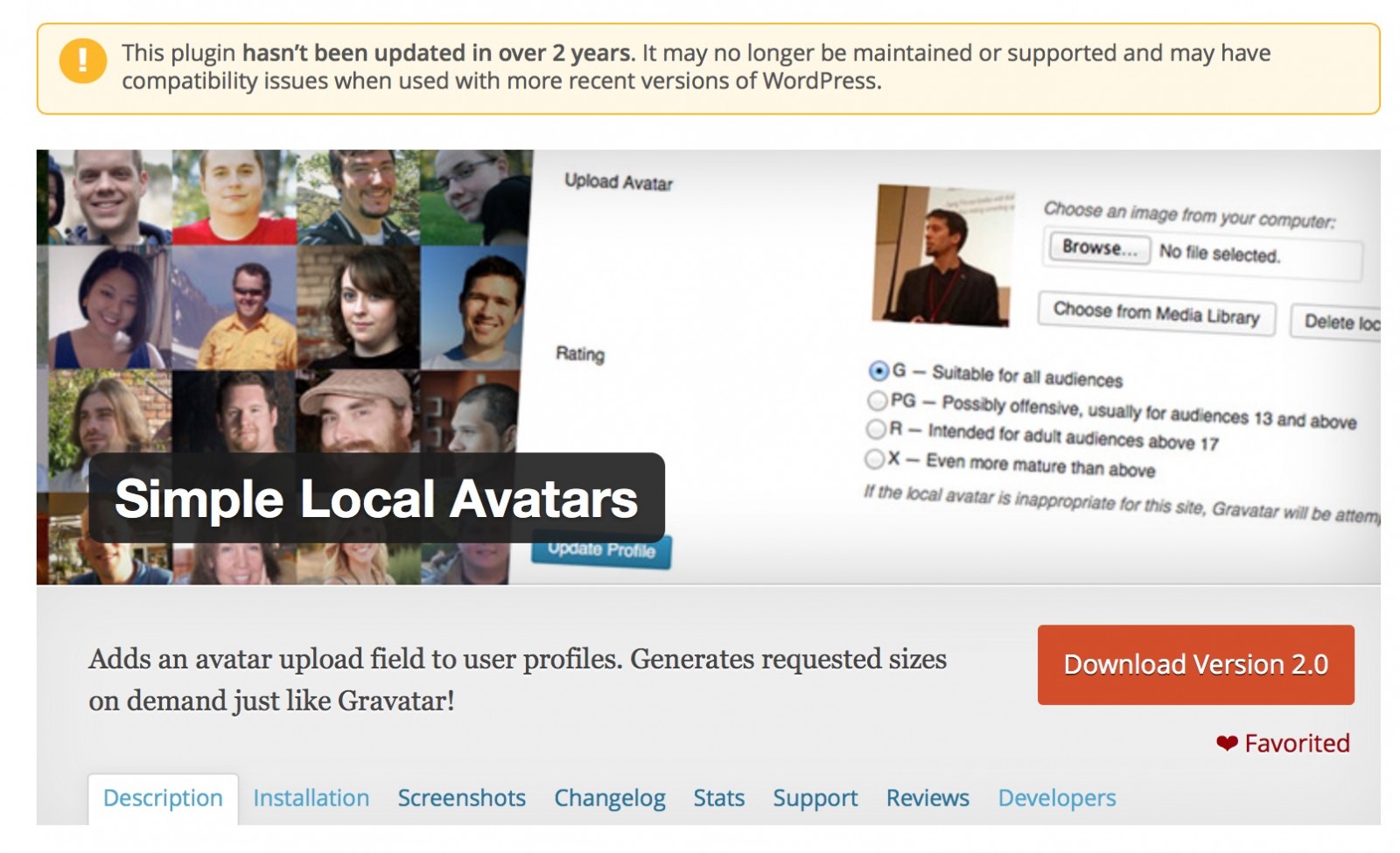
Task: Click the 'Rating' label
Action: (580, 354)
